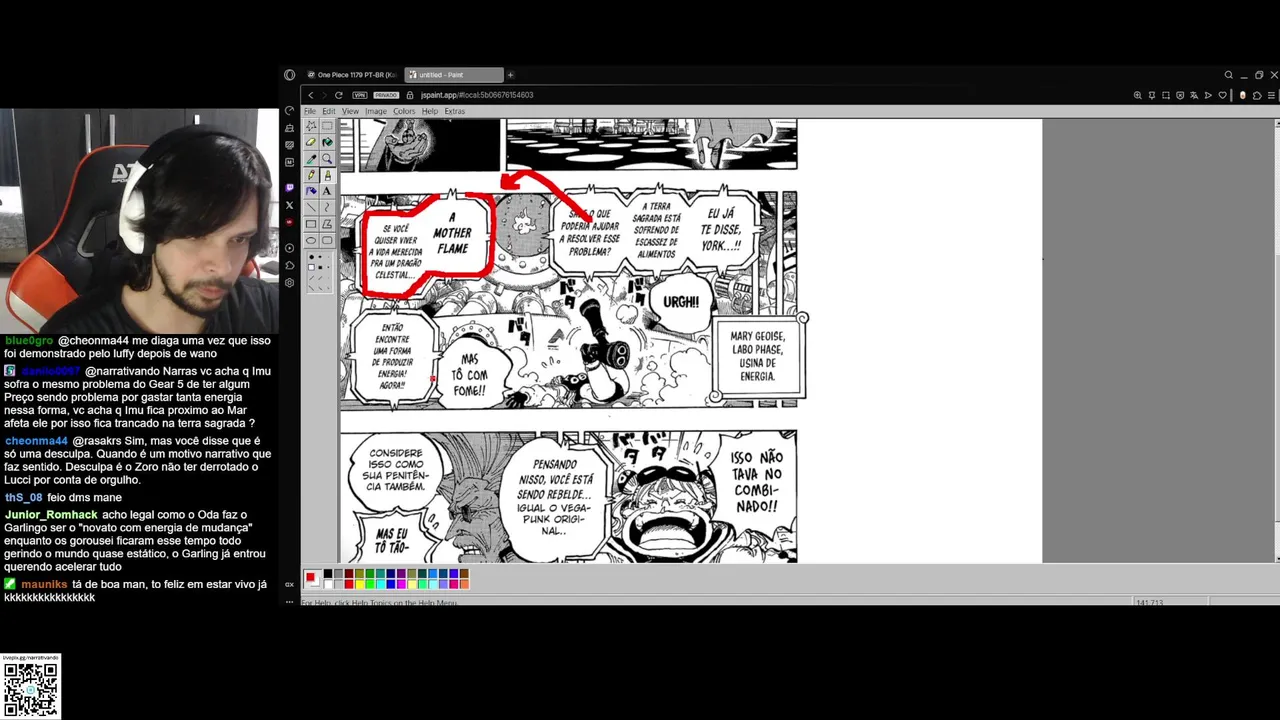Select the Ellipse tool
The width and height of the screenshot is (1280, 720).
click(311, 240)
